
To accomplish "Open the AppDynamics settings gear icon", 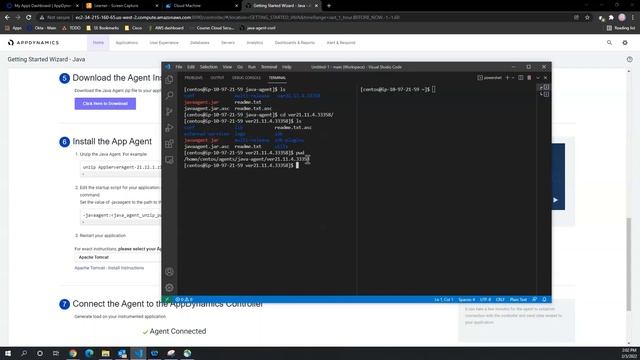I will [625, 42].
